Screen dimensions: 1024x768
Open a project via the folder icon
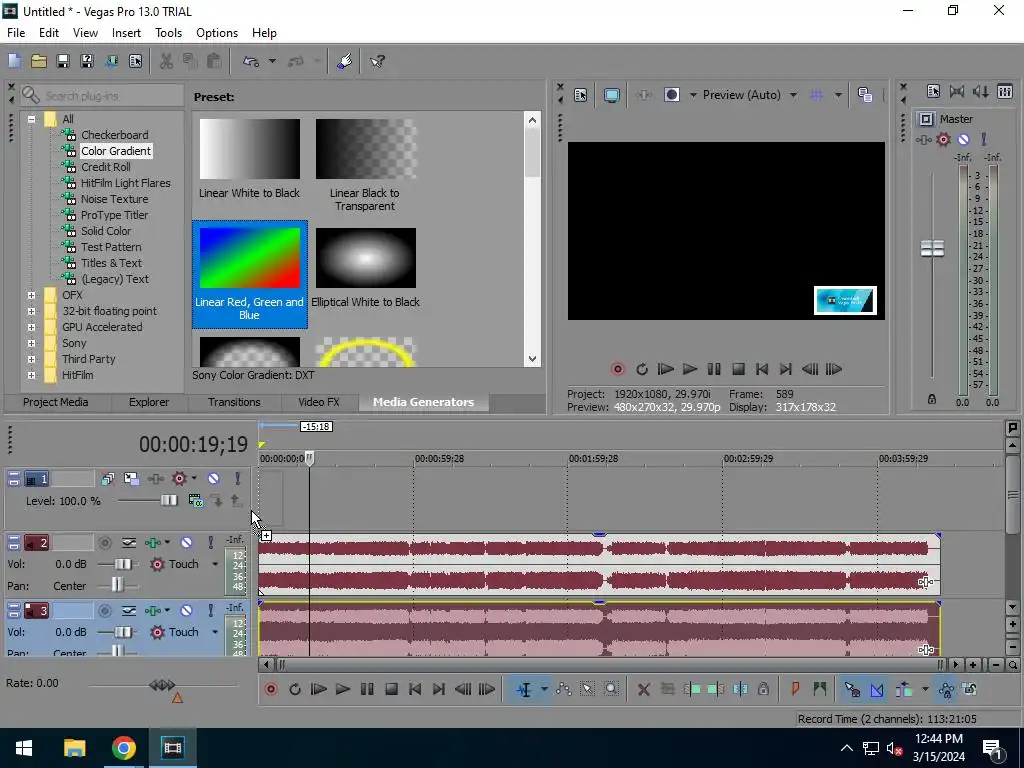click(39, 61)
